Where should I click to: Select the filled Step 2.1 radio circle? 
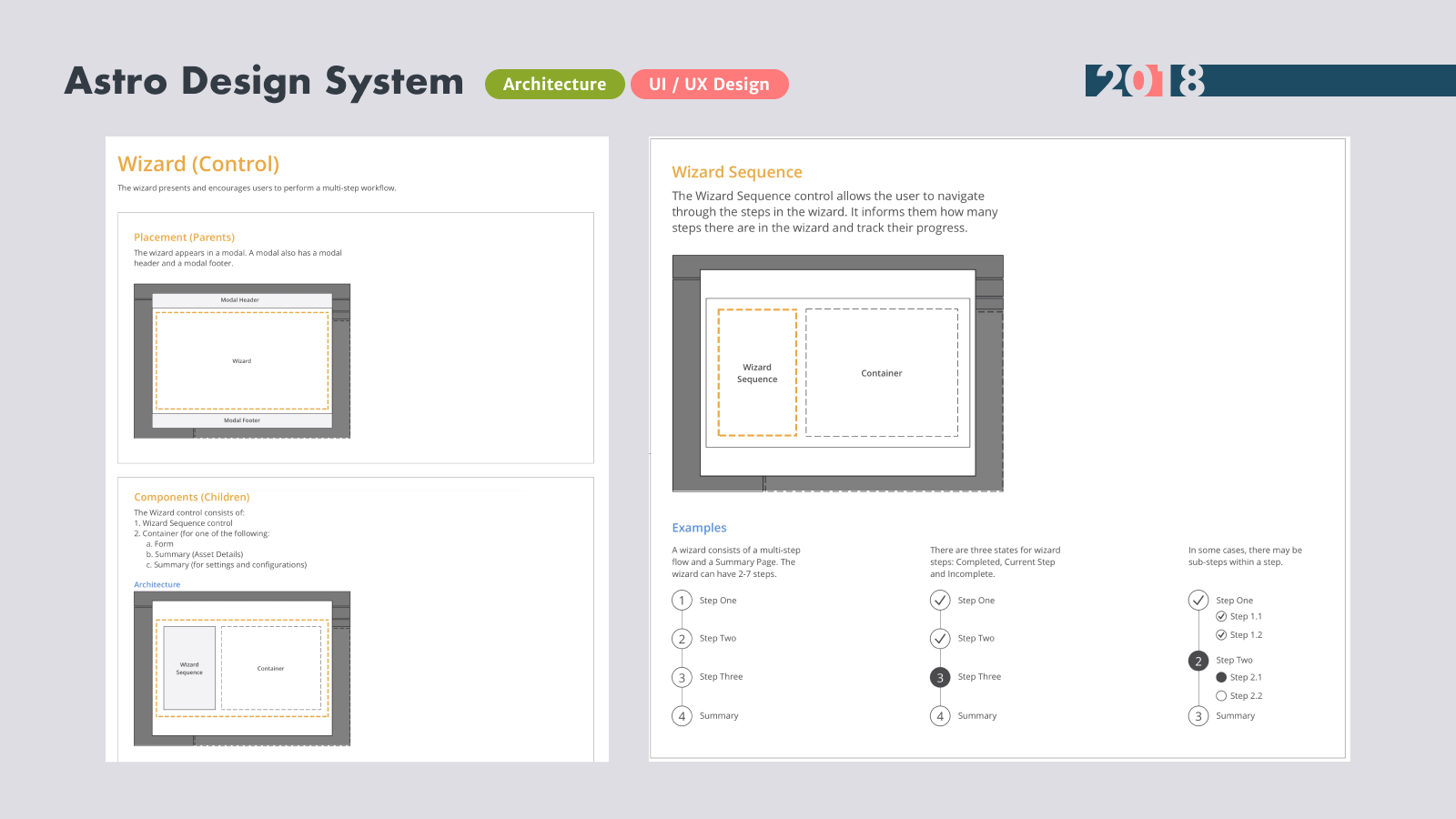1221,677
